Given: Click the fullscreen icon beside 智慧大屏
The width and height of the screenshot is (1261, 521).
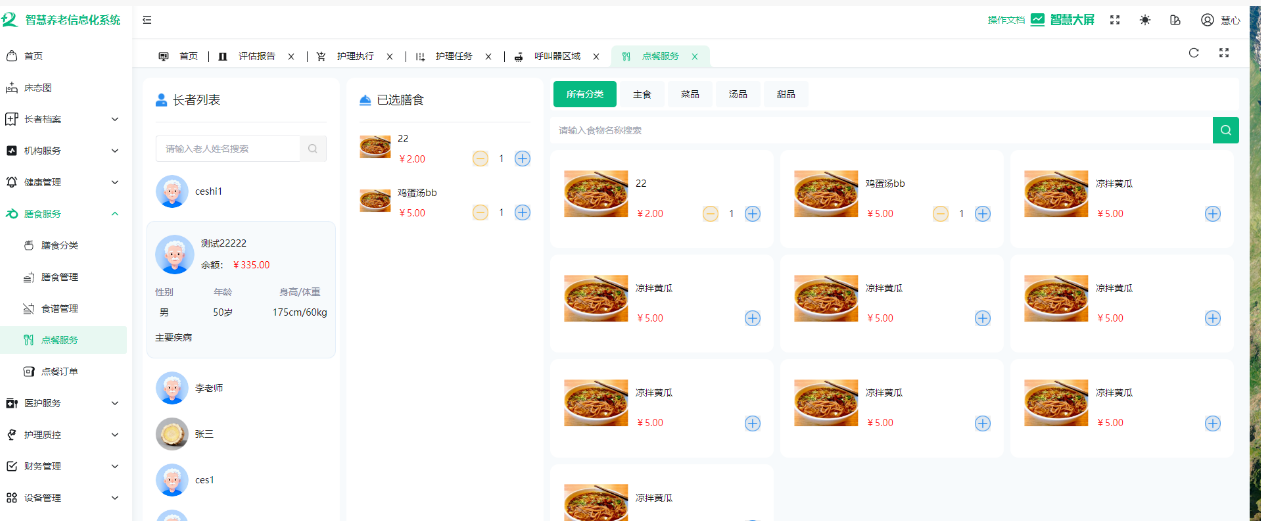Looking at the screenshot, I should [x=1115, y=20].
